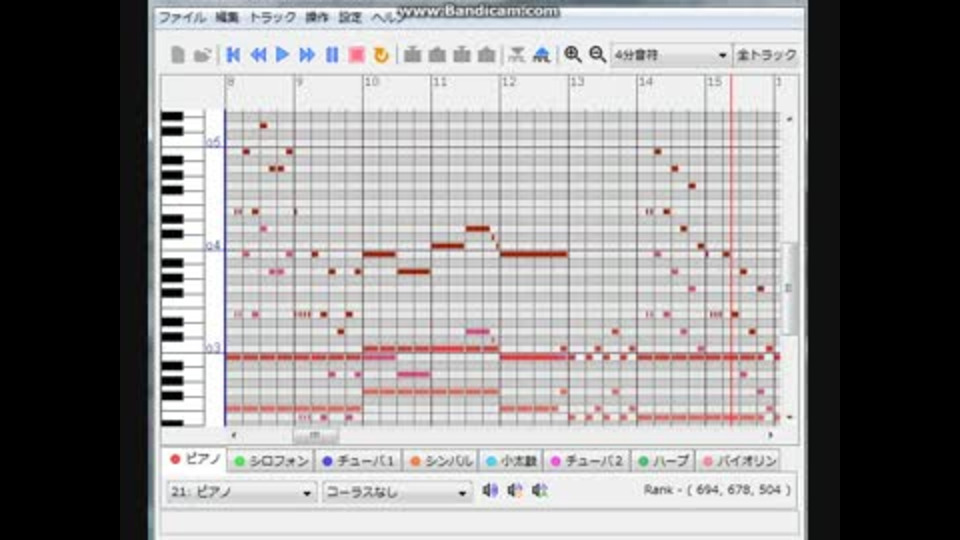The height and width of the screenshot is (540, 960).
Task: Open the コーラスなし chorus dropdown
Action: (x=397, y=492)
